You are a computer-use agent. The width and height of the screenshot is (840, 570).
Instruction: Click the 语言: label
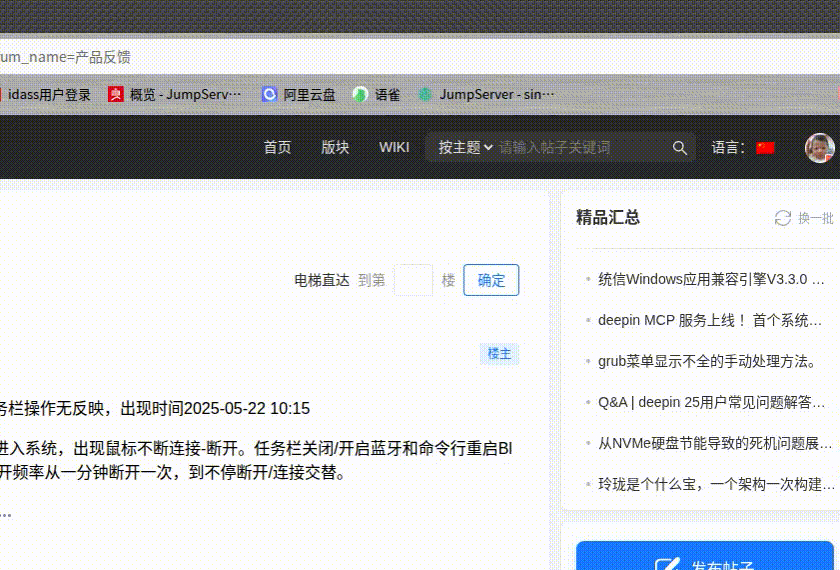[x=728, y=147]
